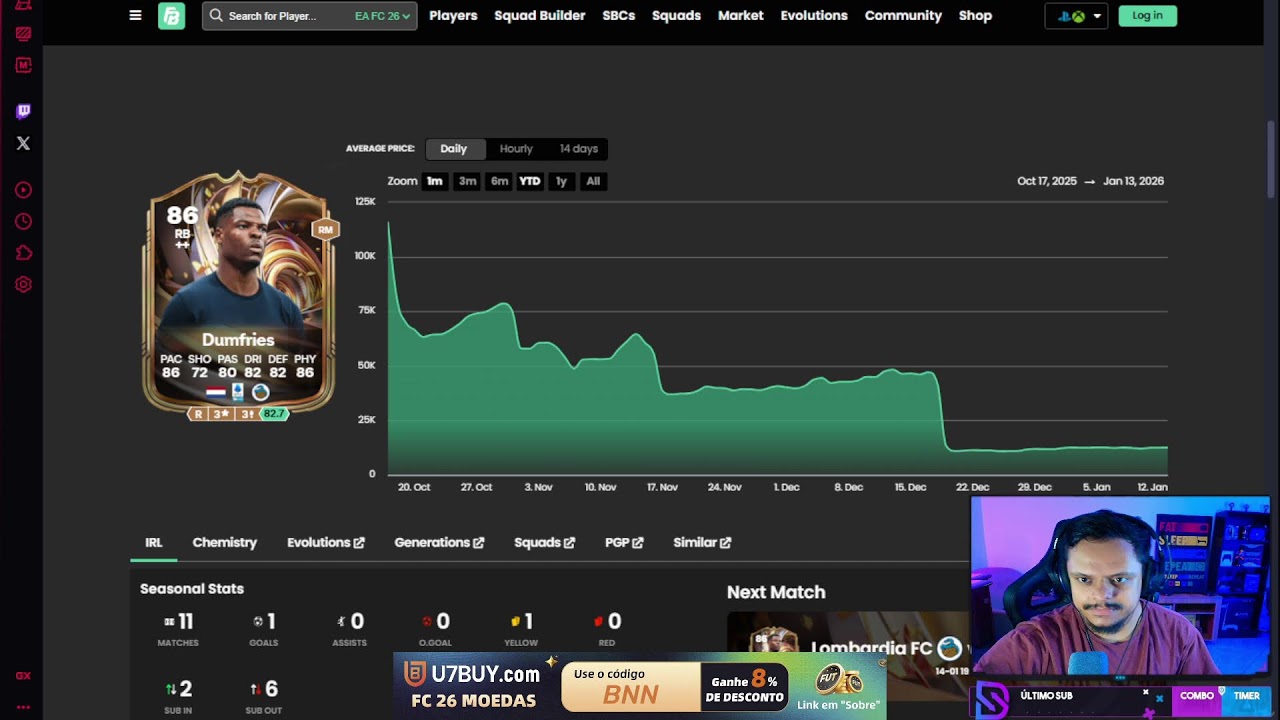The image size is (1280, 720).
Task: Open the PlayStation/Xbox platform selector dropdown
Action: tap(1076, 16)
